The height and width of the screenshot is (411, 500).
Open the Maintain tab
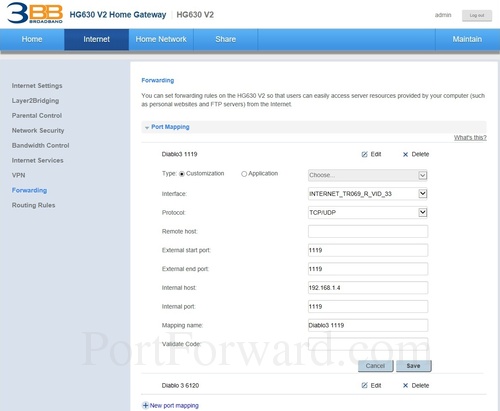[x=467, y=39]
